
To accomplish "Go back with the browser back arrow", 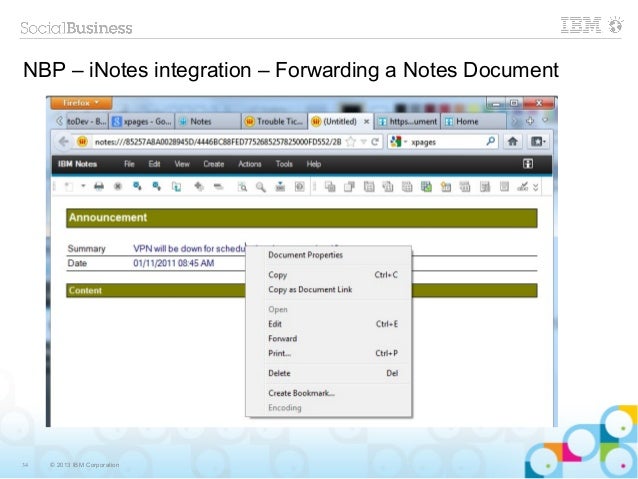I will click(63, 142).
